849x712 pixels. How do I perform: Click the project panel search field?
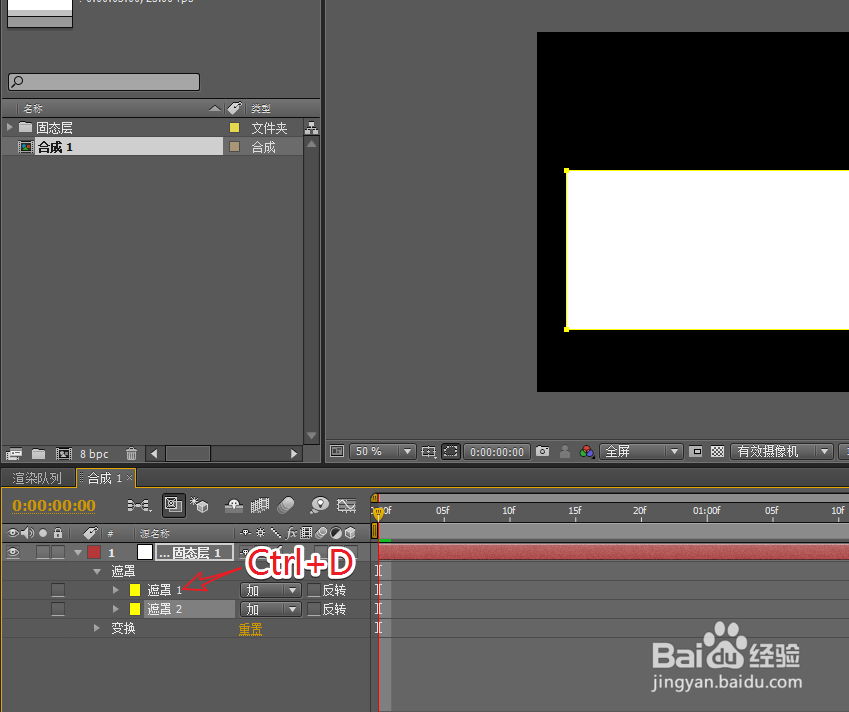(104, 82)
